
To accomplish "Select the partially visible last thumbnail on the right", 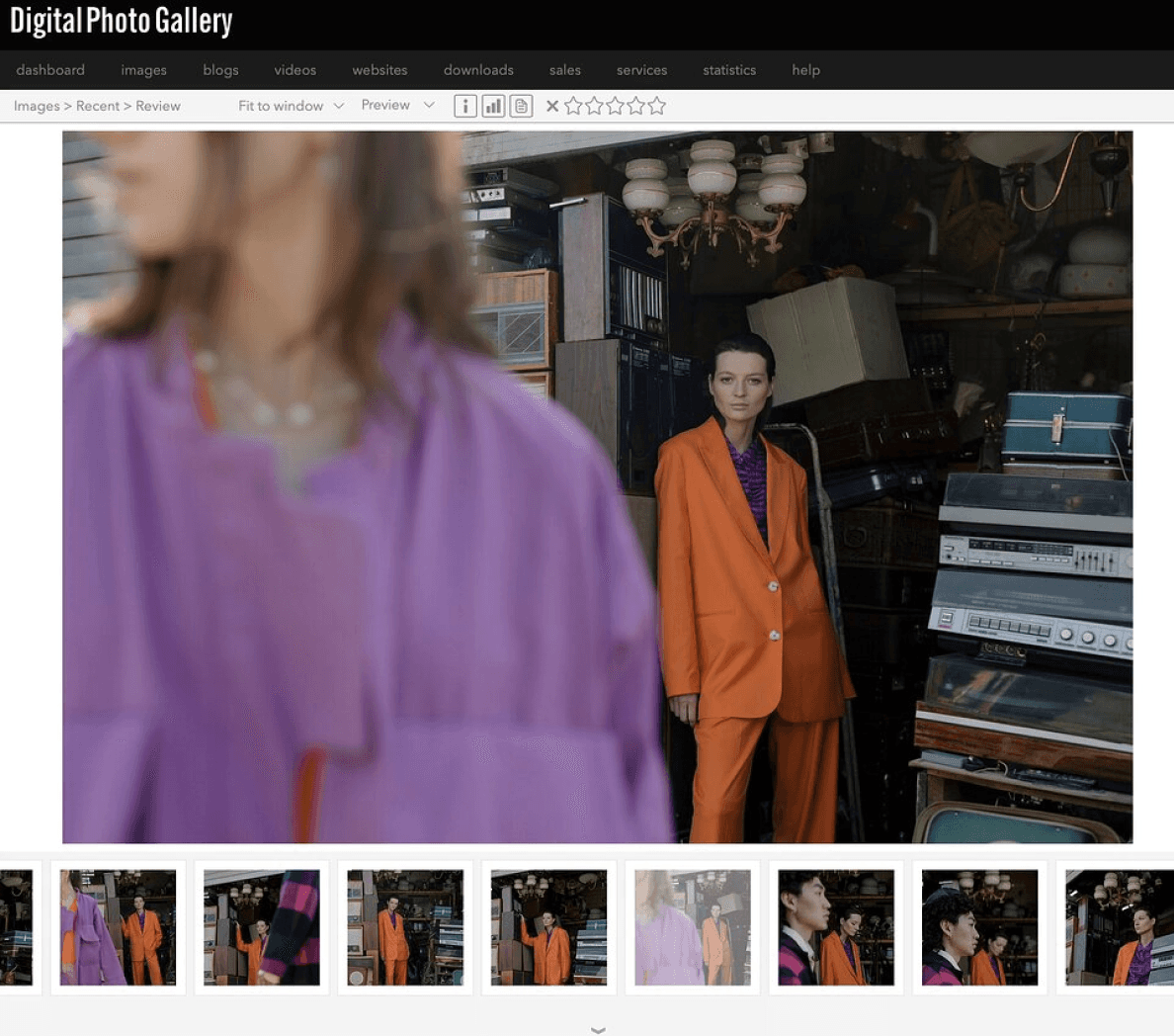I will pyautogui.click(x=1116, y=927).
